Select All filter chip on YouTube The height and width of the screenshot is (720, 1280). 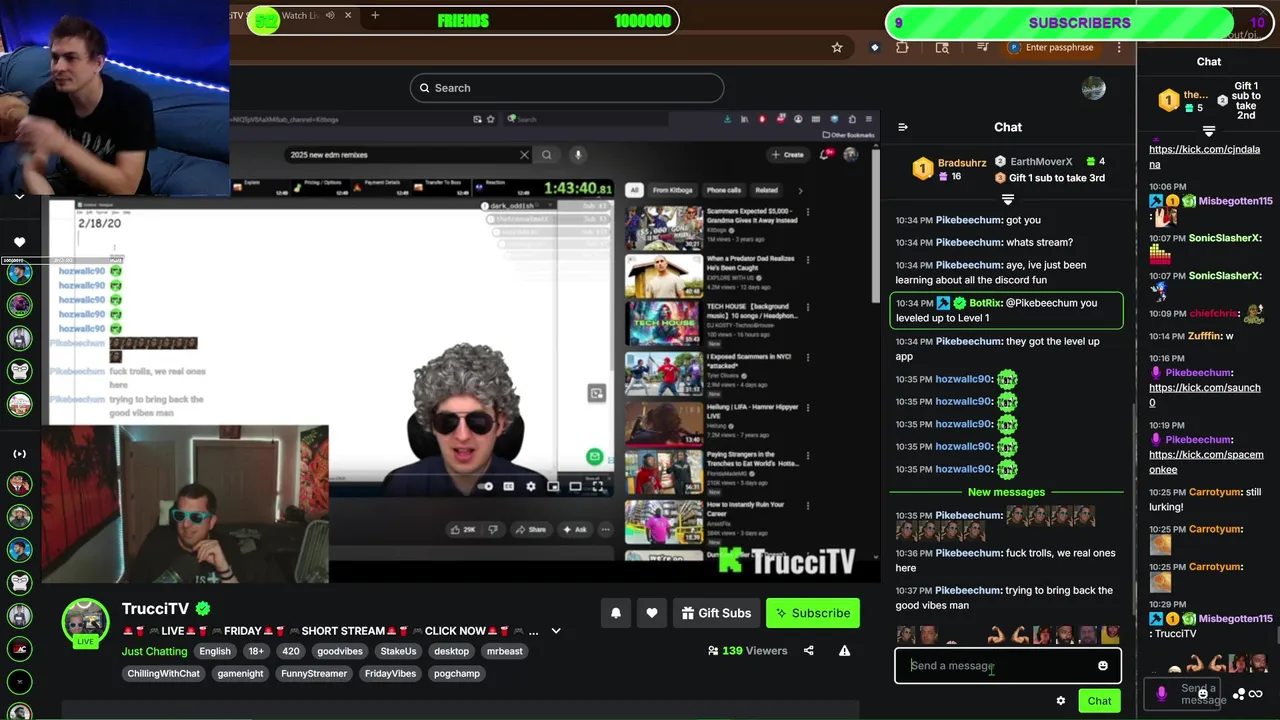tap(633, 190)
